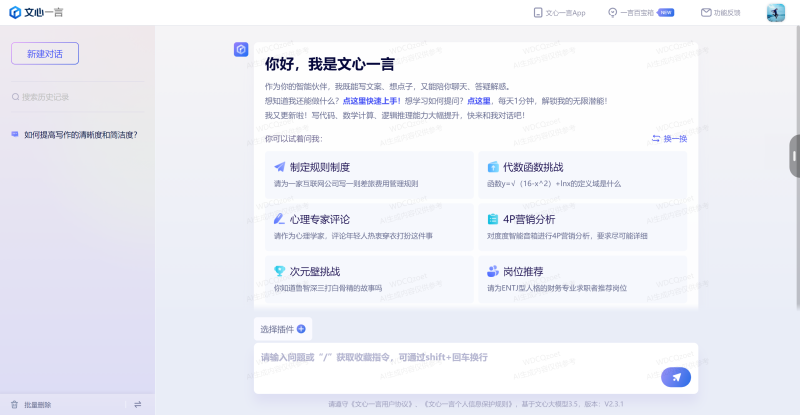The image size is (800, 415).
Task: Click the icon on 代数函数挑战 card
Action: [x=493, y=167]
